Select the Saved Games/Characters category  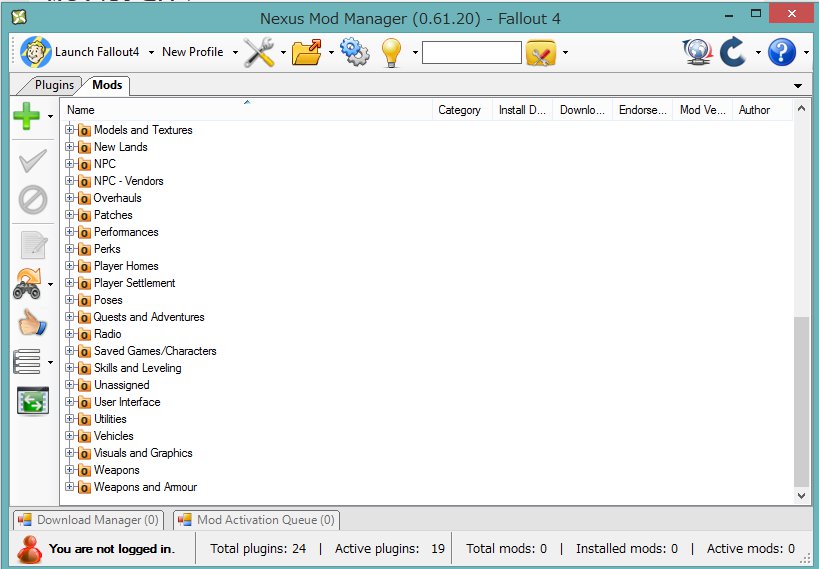pyautogui.click(x=155, y=351)
